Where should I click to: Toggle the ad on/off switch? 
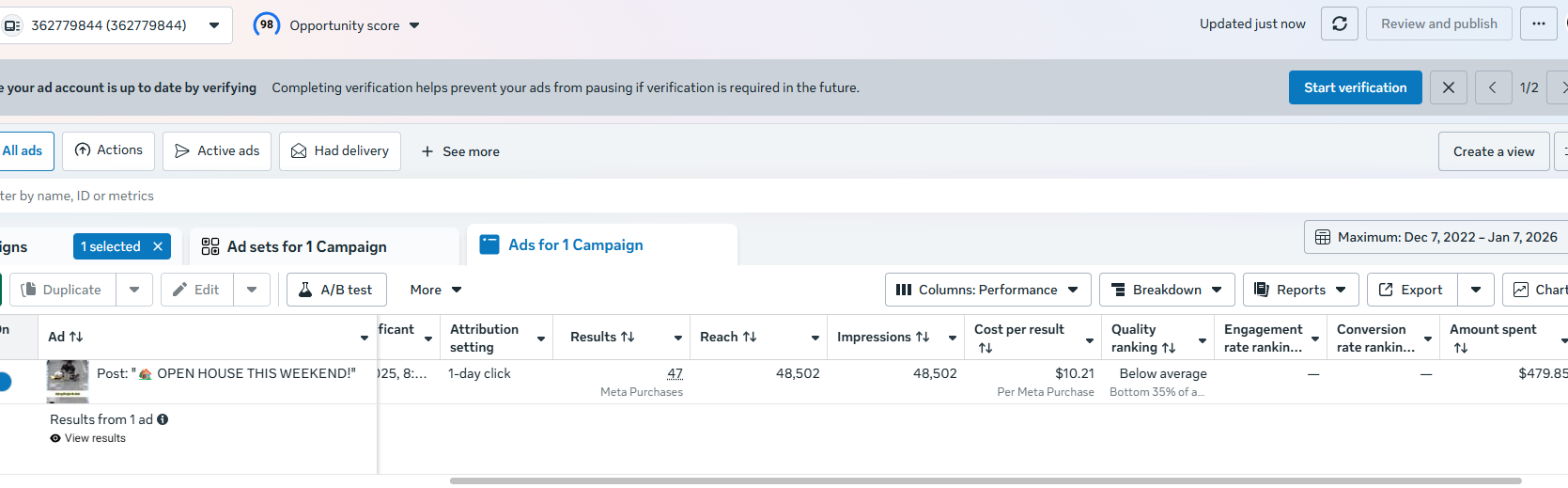3,382
